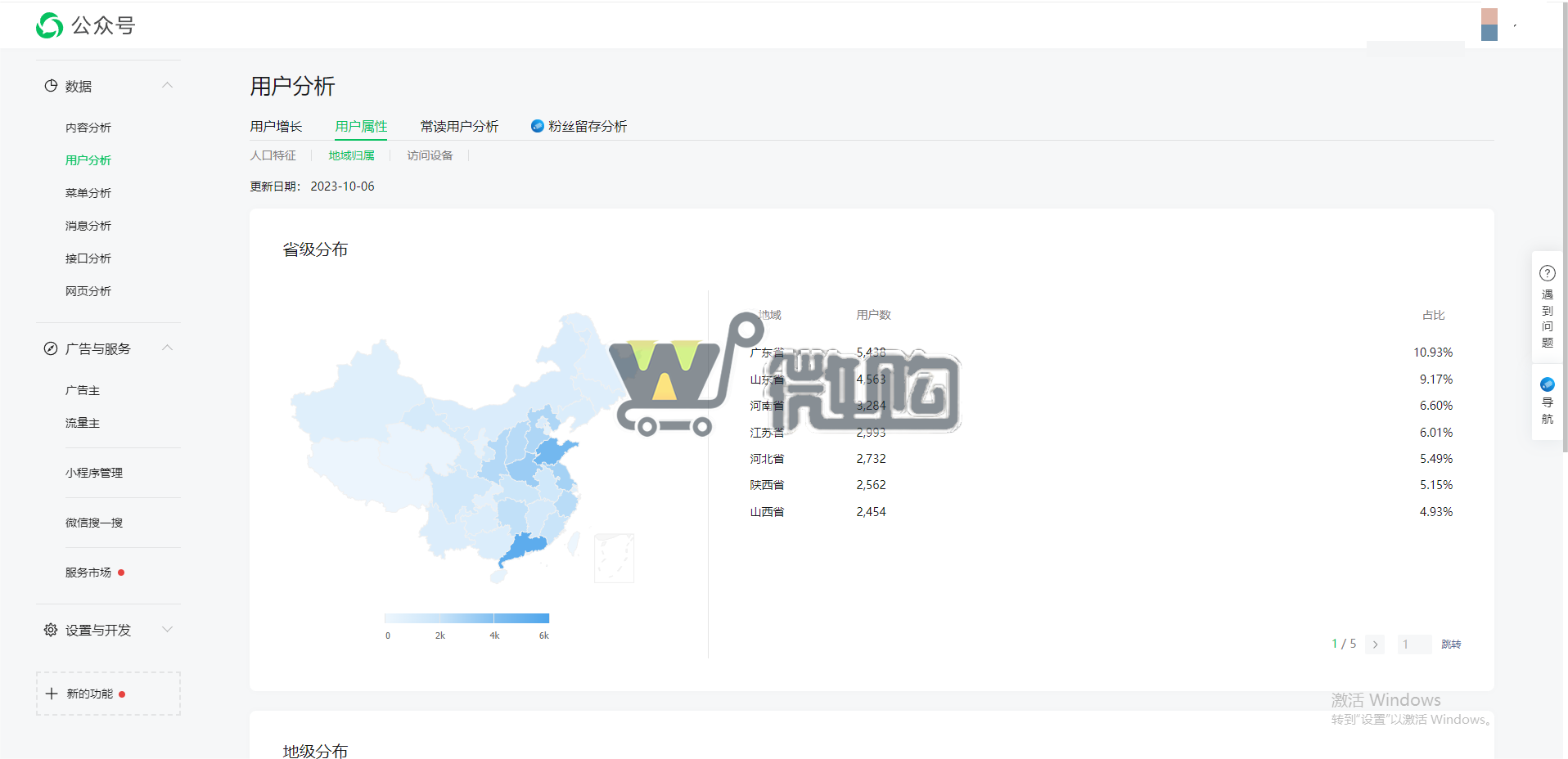Screen dimensions: 1568x759
Task: Collapse the 数据 section
Action: click(167, 85)
